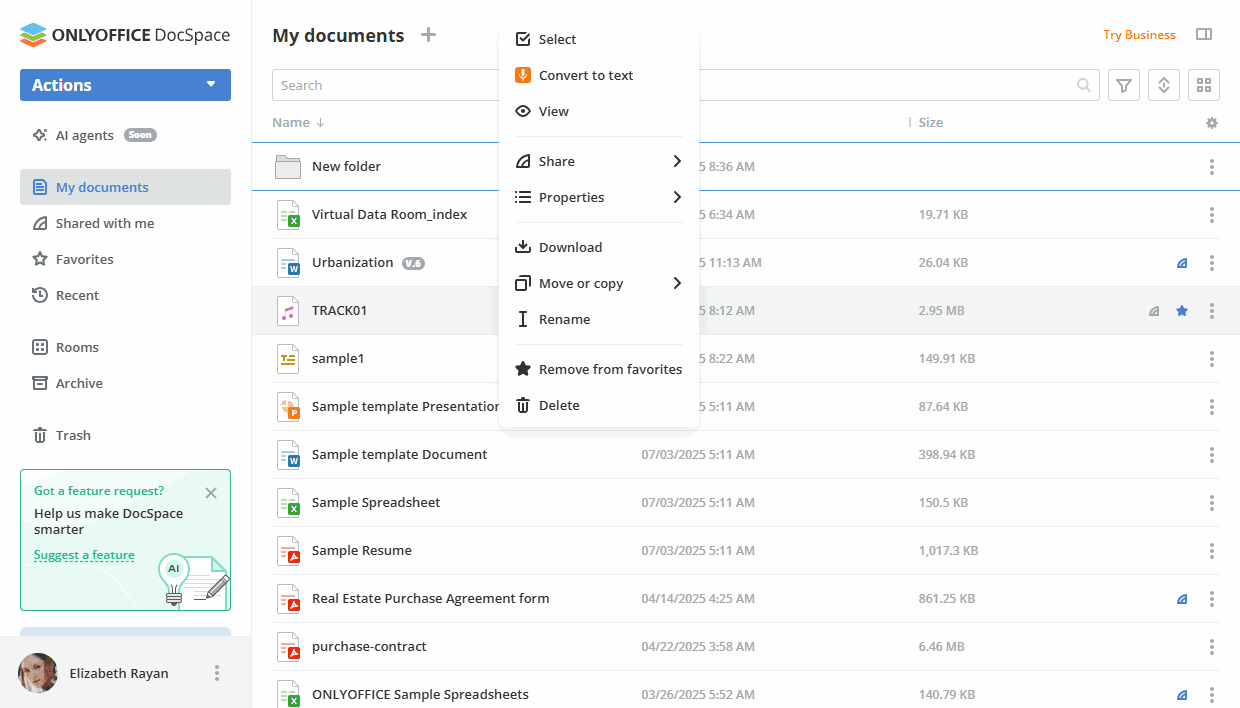The image size is (1240, 708).
Task: Close the feature request banner
Action: coord(210,493)
